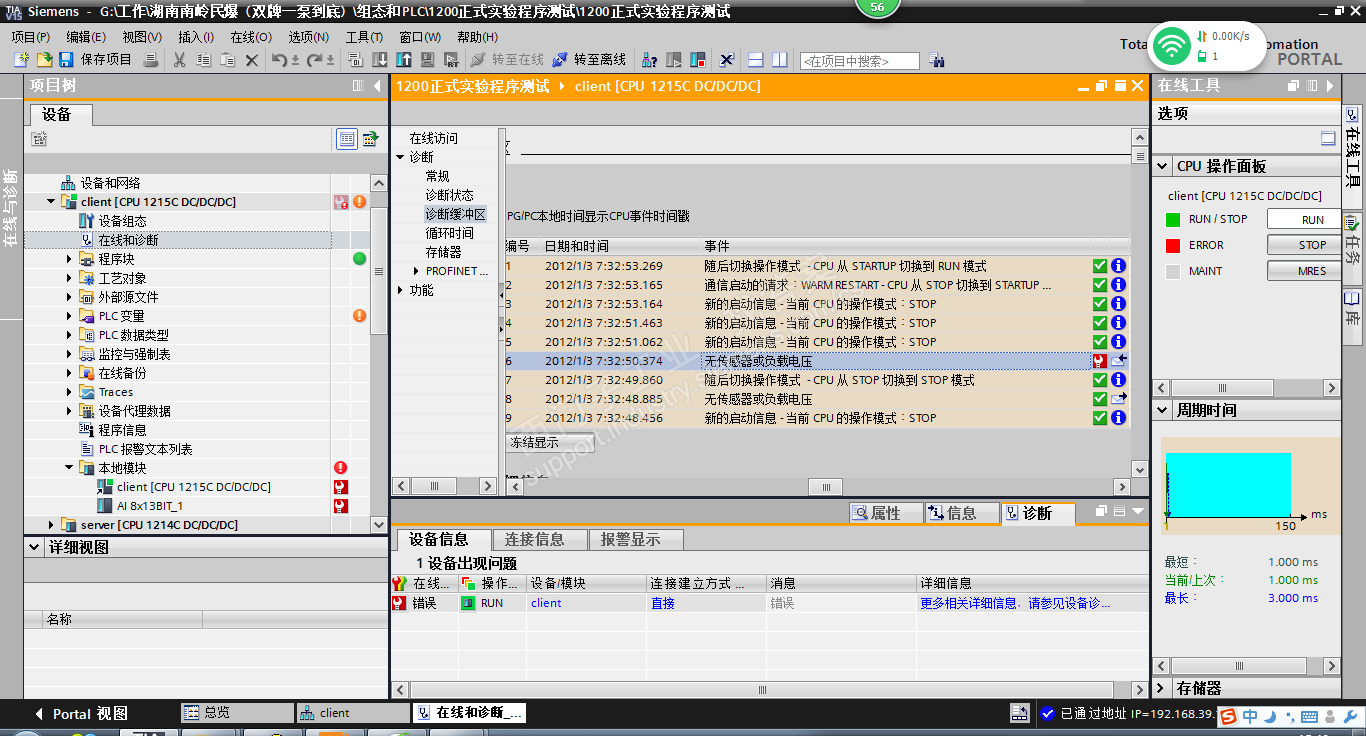Click the Accessible devices toolbar icon
Image resolution: width=1366 pixels, height=736 pixels.
click(650, 60)
